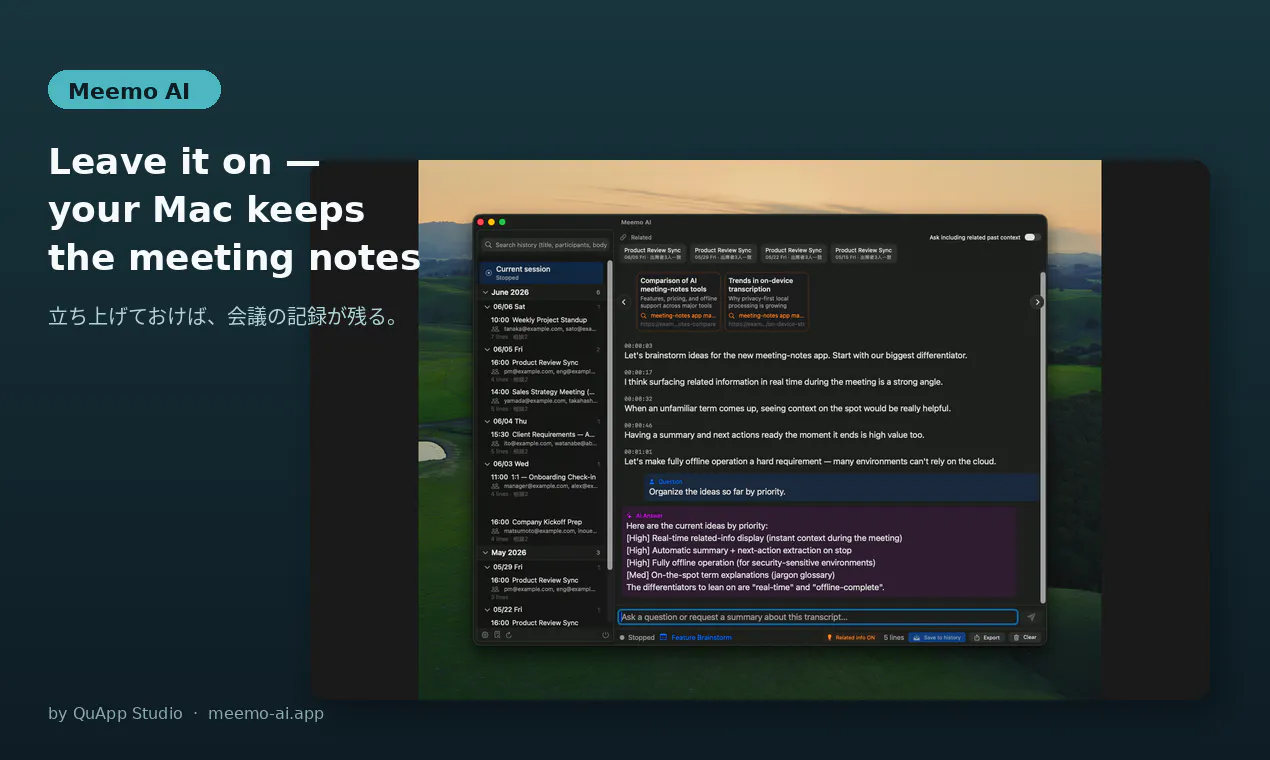Click the meemo-ai.app link text
1270x760 pixels.
[x=266, y=713]
